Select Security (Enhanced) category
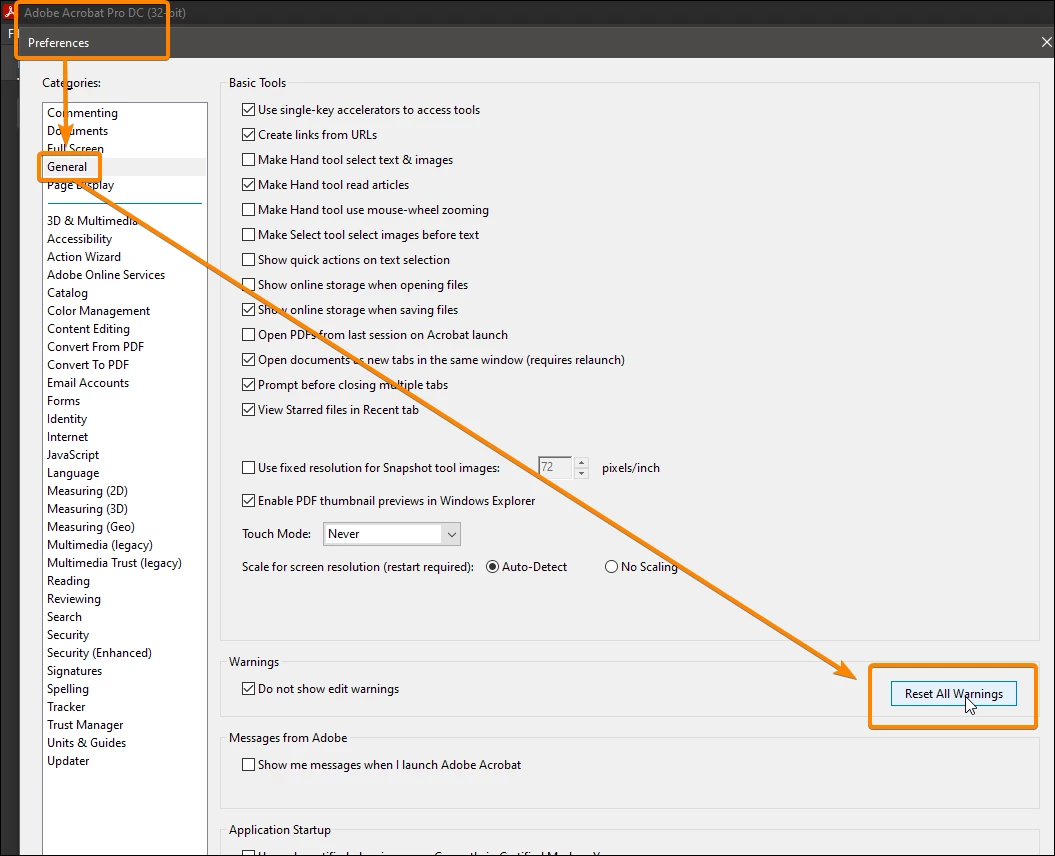The width and height of the screenshot is (1055, 856). (99, 653)
